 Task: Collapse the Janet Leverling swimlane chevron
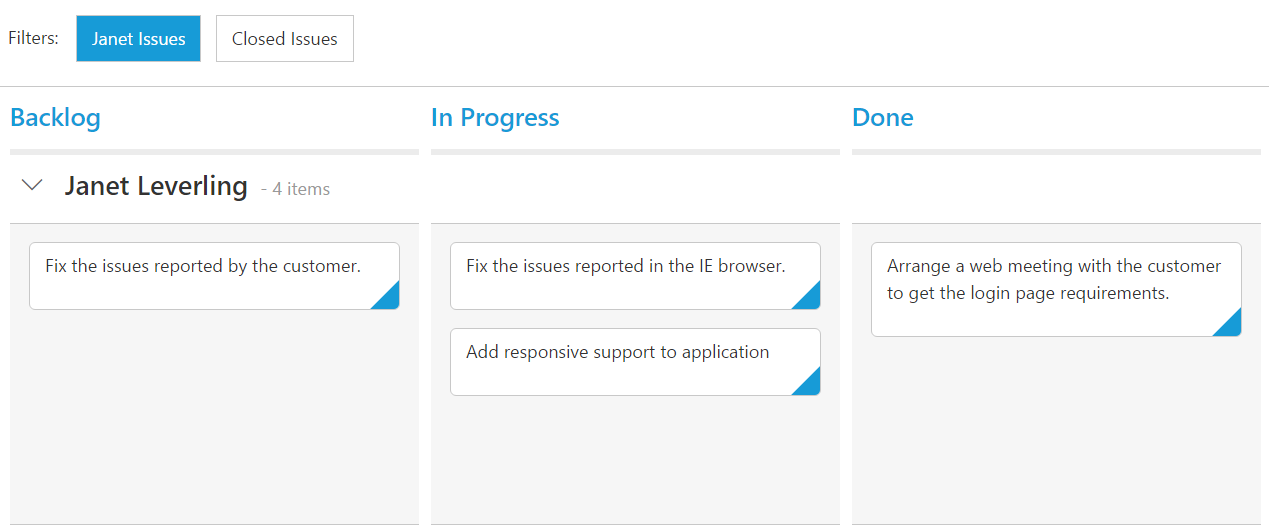[x=33, y=186]
